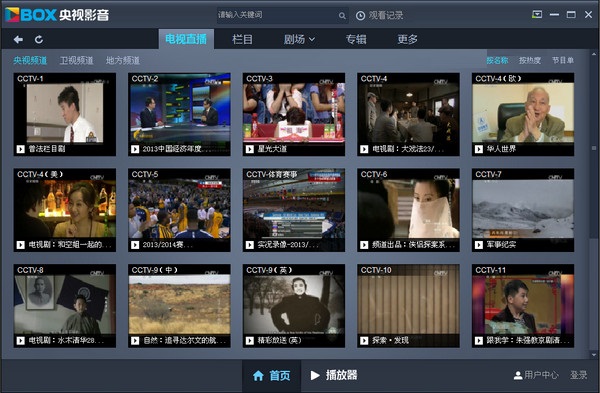Click play icon under CCTV-9(中)
Screen dimensions: 600x393
pyautogui.click(x=135, y=341)
